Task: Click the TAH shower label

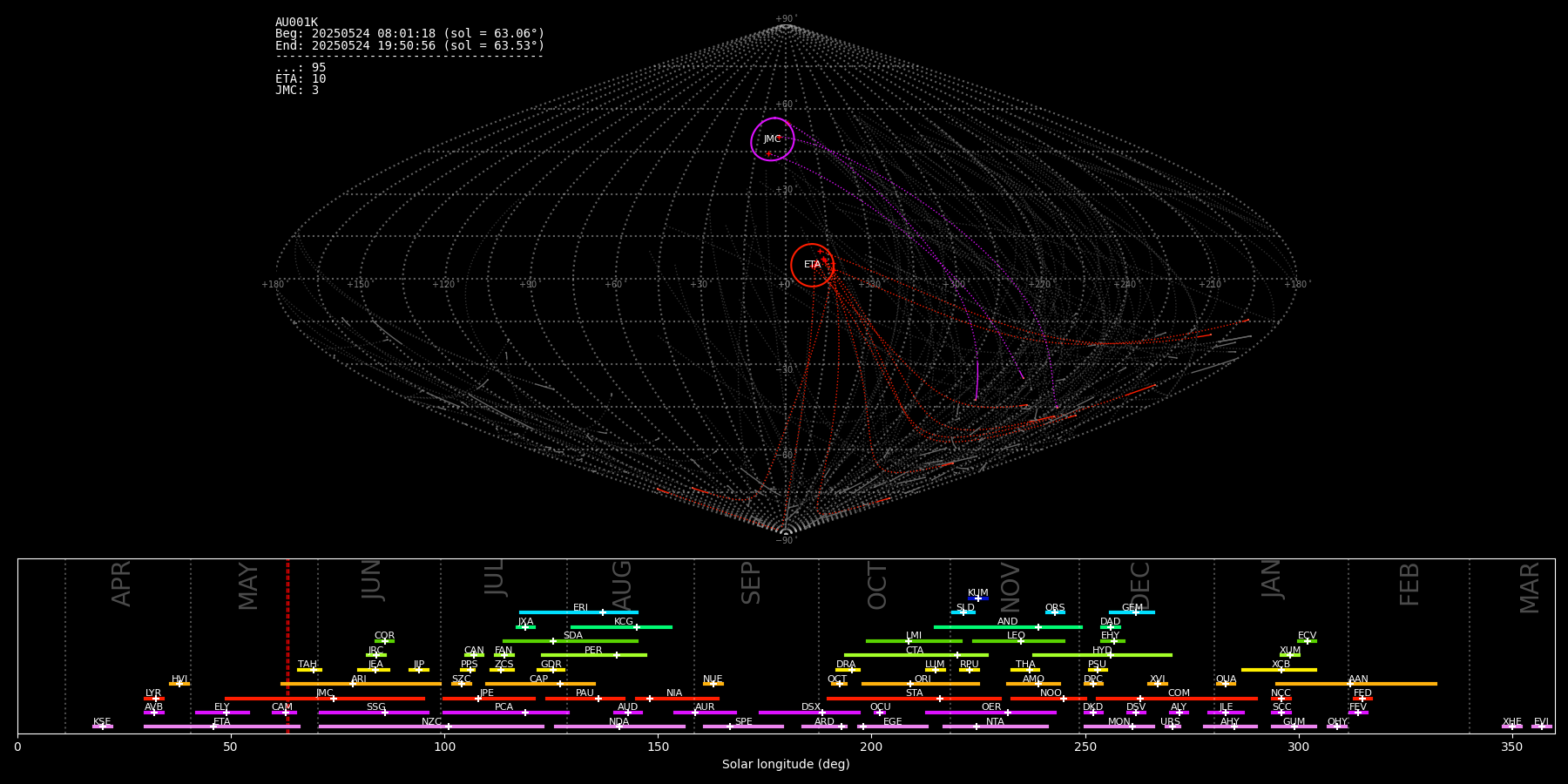Action: click(x=308, y=665)
